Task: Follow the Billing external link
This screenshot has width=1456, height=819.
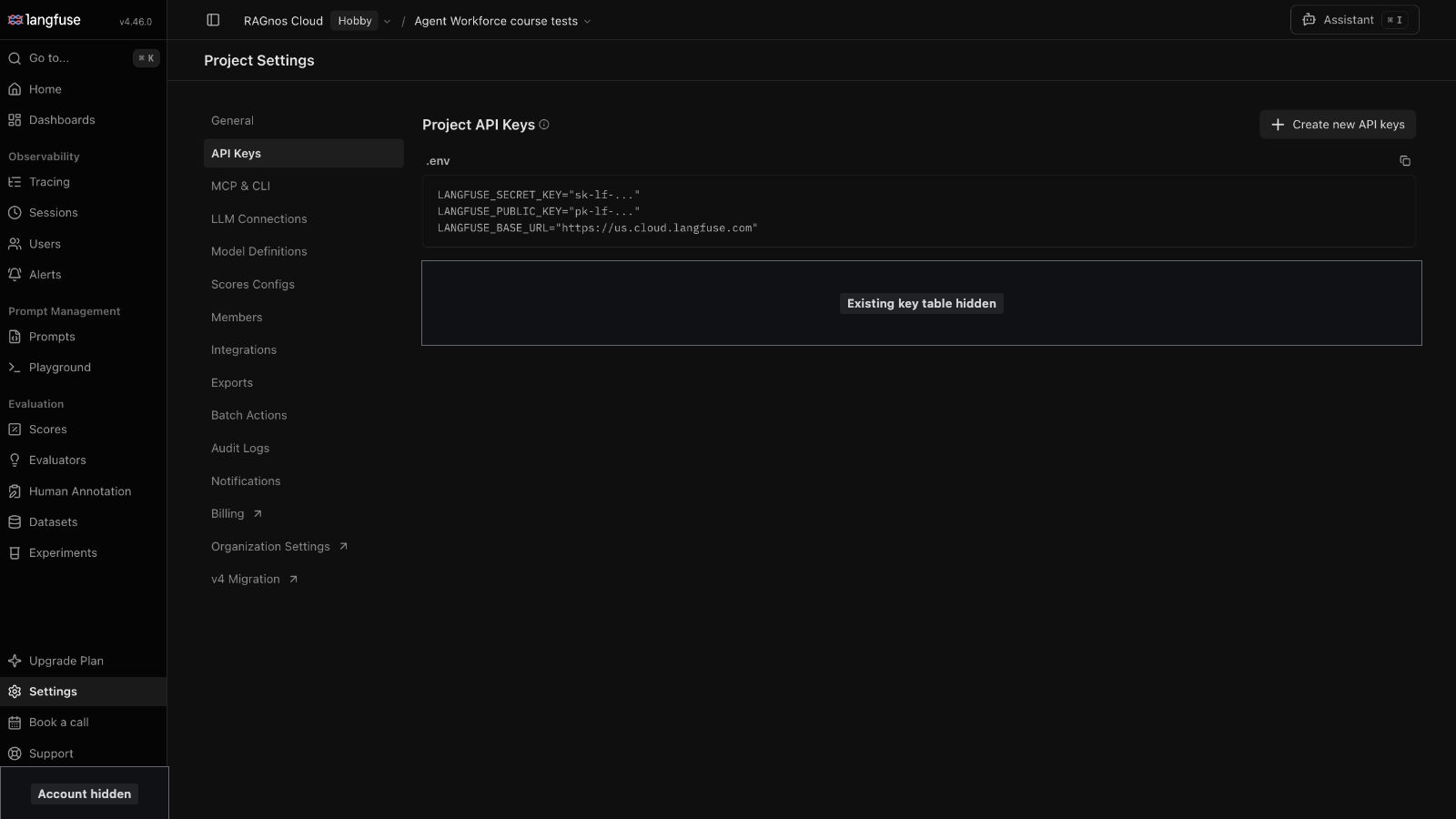Action: pyautogui.click(x=304, y=513)
